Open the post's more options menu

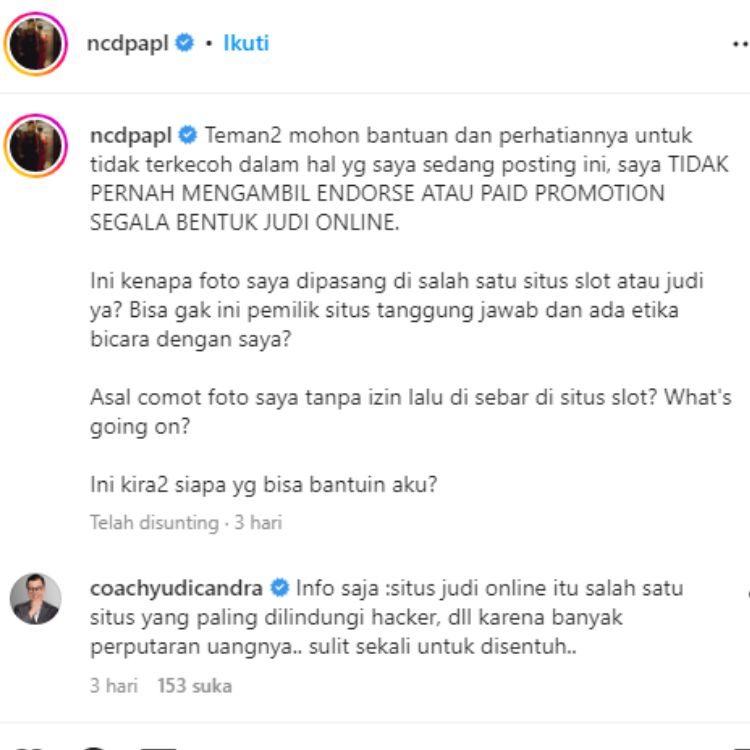click(741, 44)
